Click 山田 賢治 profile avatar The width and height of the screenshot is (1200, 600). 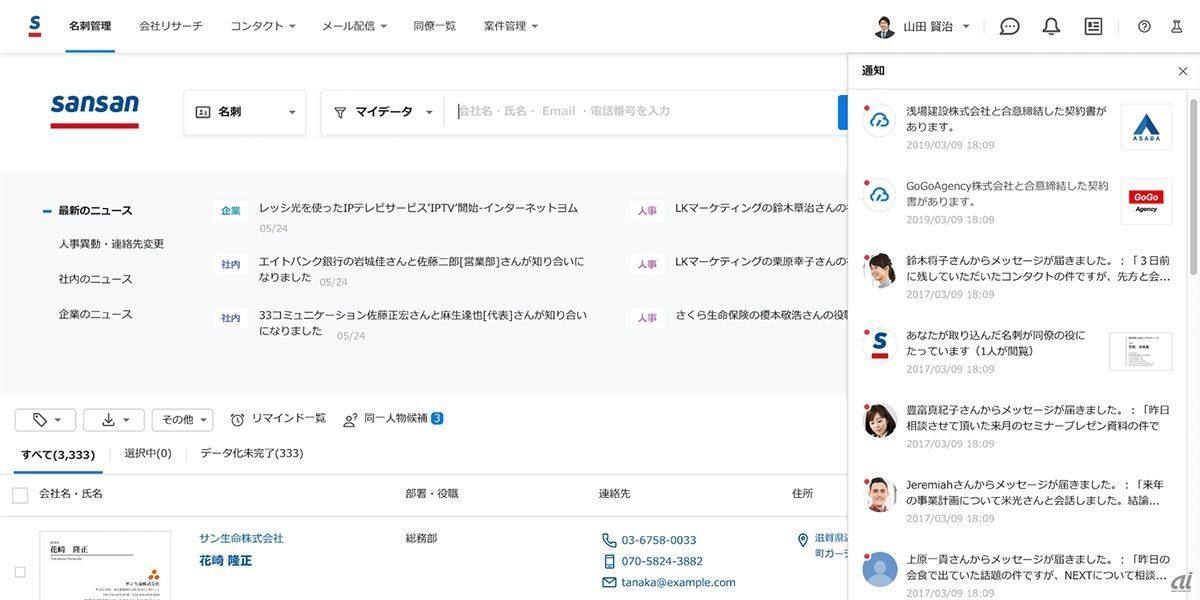(x=884, y=27)
